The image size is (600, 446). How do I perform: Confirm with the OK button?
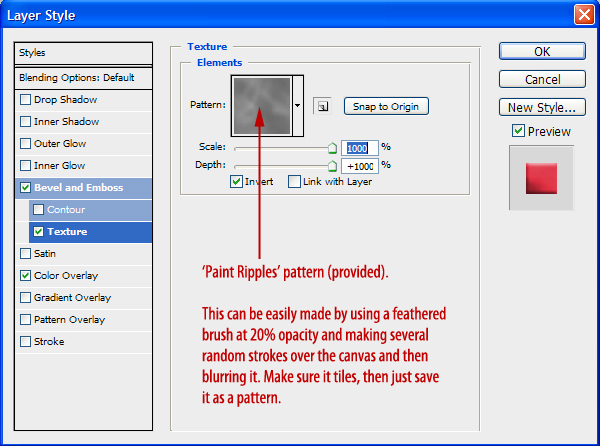point(541,51)
